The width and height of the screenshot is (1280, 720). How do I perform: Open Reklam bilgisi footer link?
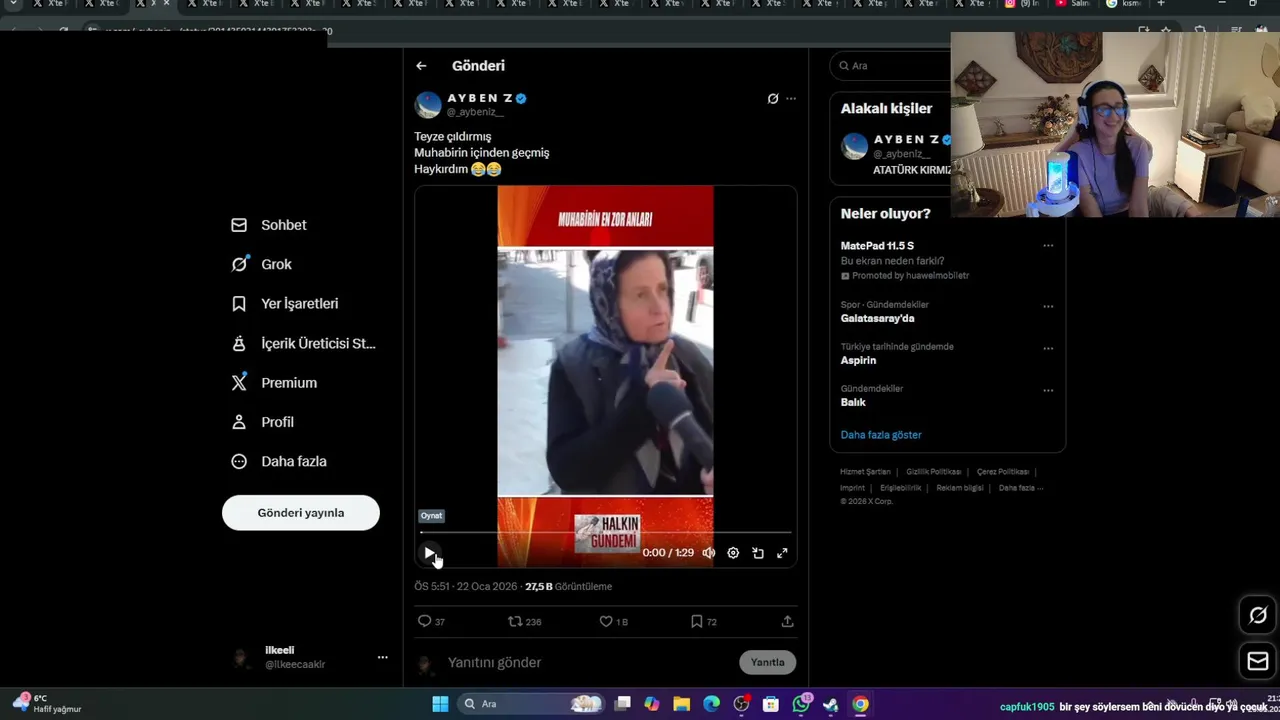click(960, 488)
